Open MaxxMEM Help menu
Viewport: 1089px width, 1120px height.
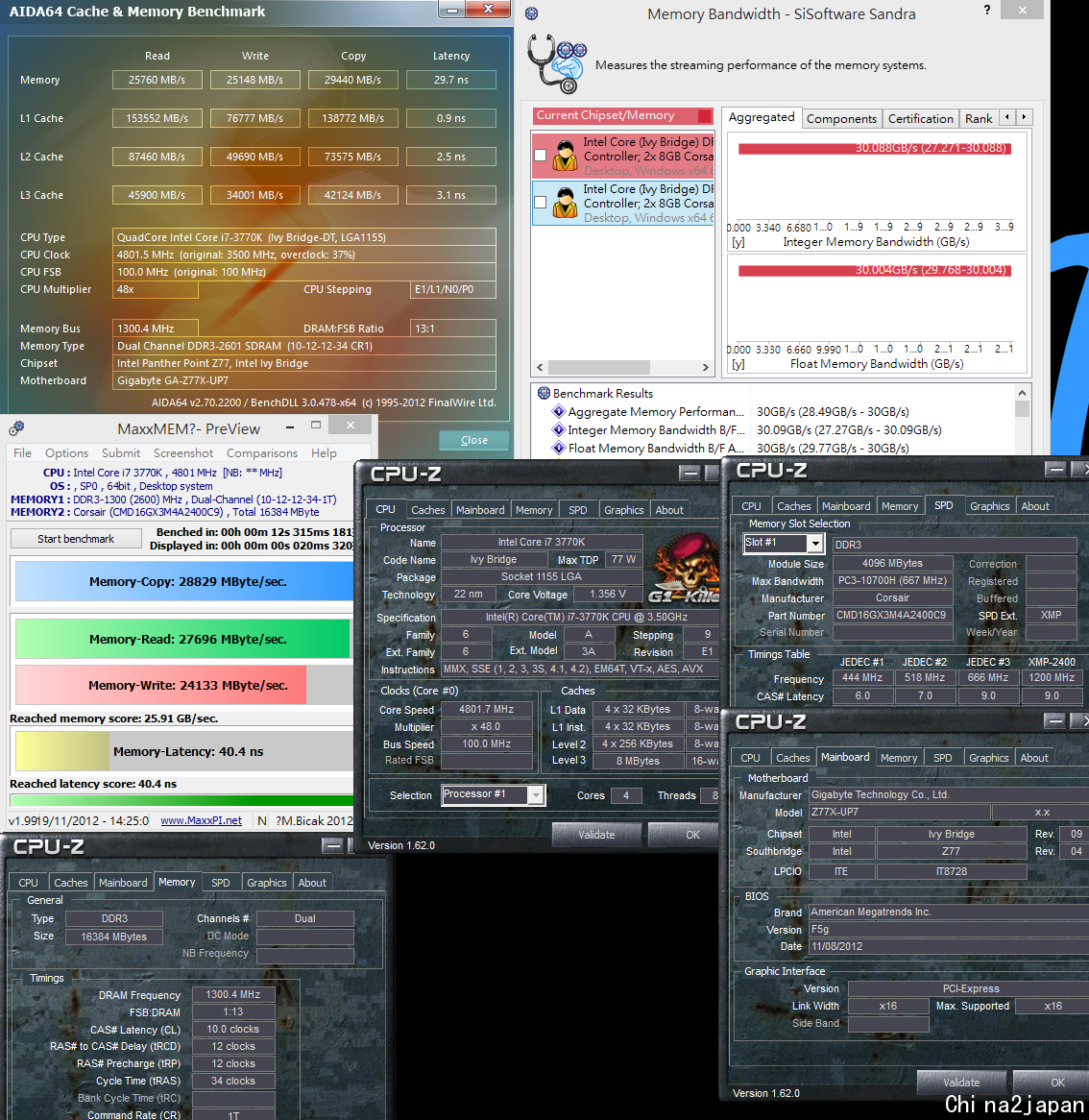[324, 452]
